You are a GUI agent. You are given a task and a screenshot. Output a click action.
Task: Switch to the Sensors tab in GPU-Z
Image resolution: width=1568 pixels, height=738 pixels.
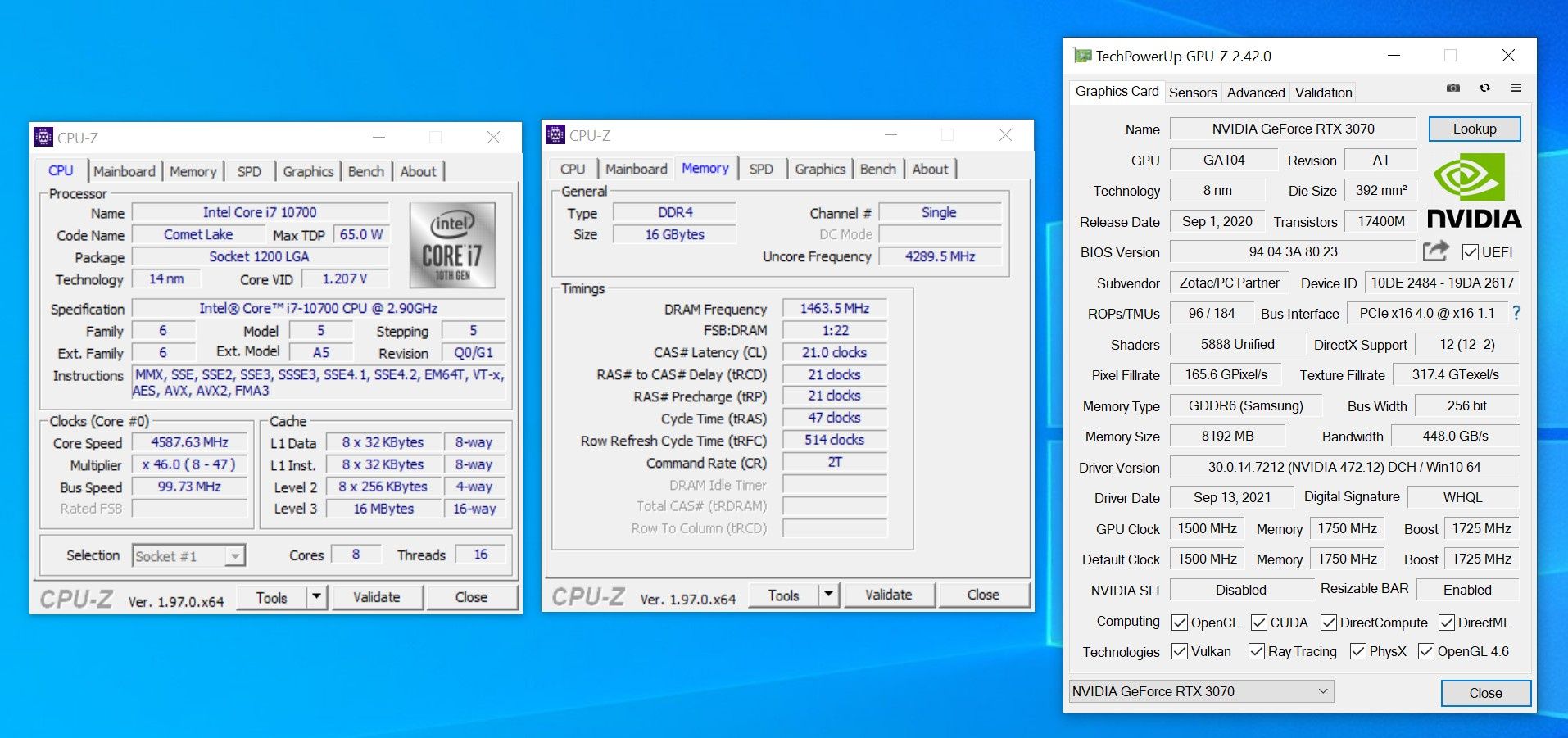click(x=1193, y=93)
